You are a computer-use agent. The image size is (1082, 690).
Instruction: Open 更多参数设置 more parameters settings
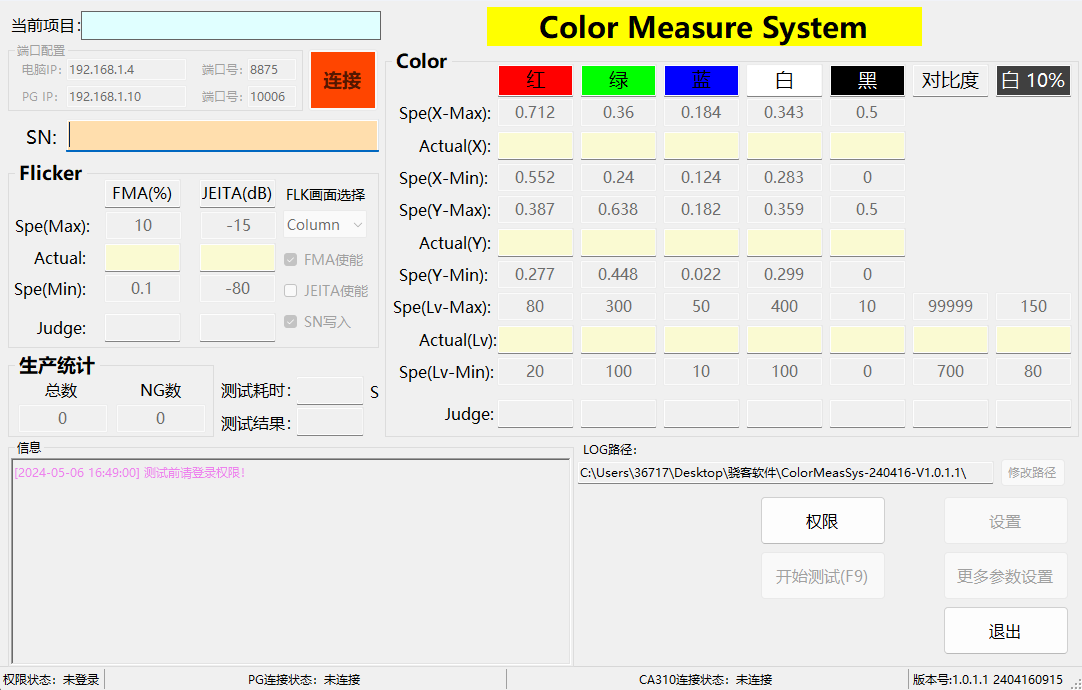pos(1005,576)
